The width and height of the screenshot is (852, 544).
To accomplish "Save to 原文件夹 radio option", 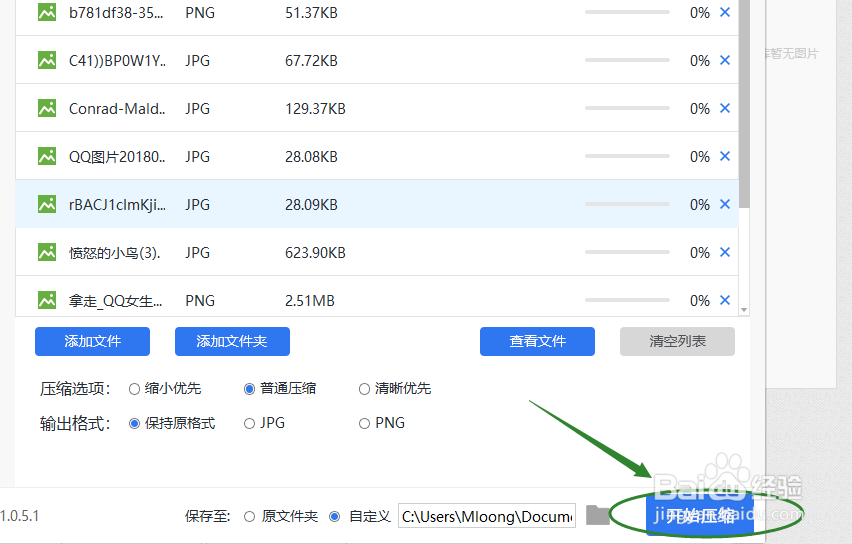I will pos(249,516).
